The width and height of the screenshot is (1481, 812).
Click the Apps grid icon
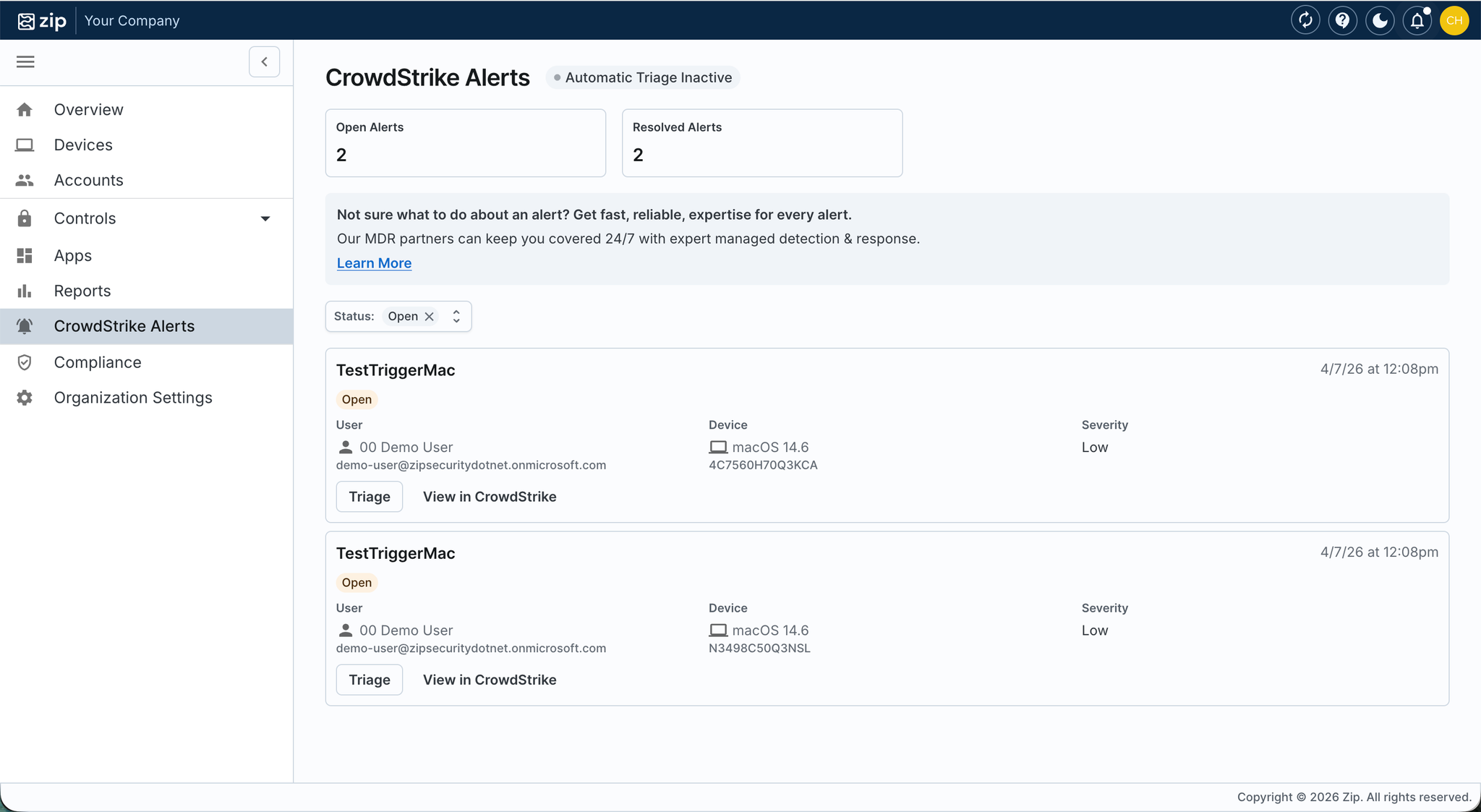[25, 255]
